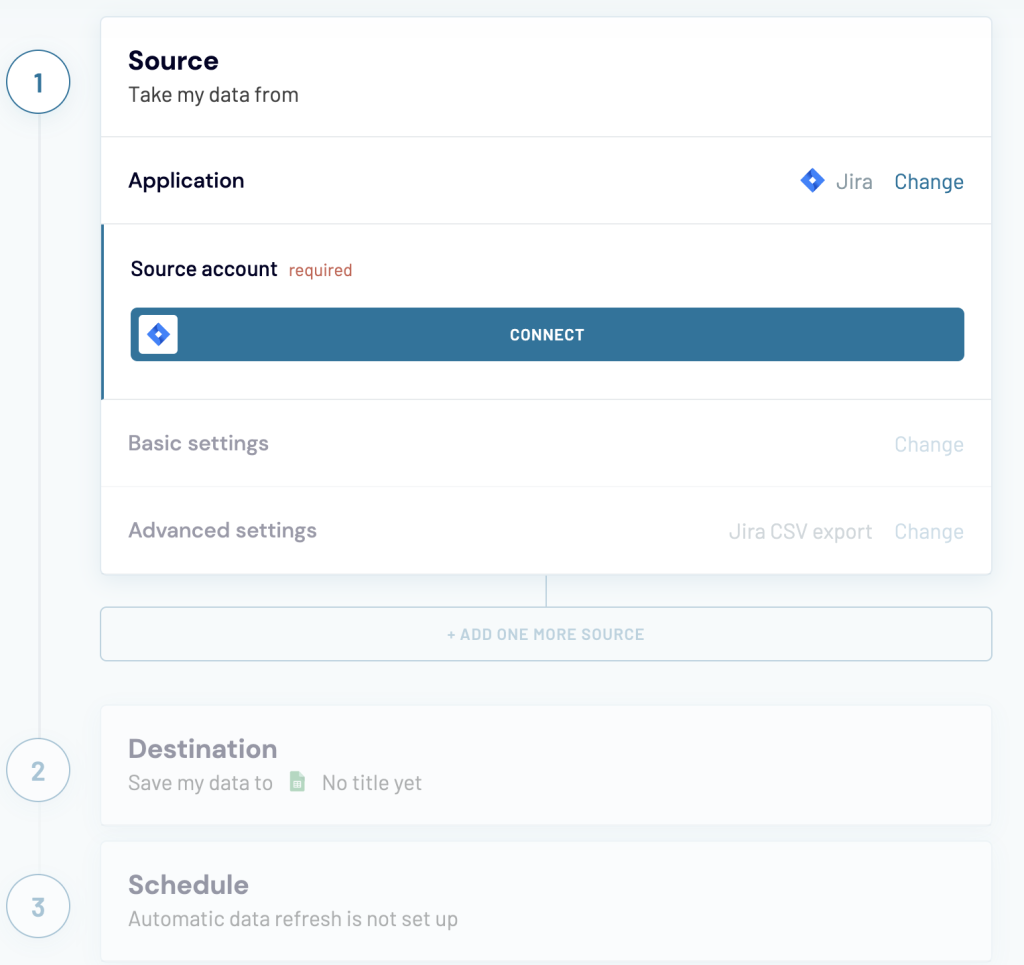This screenshot has height=965, width=1024.
Task: Select the step 3 circle indicator
Action: 38,906
